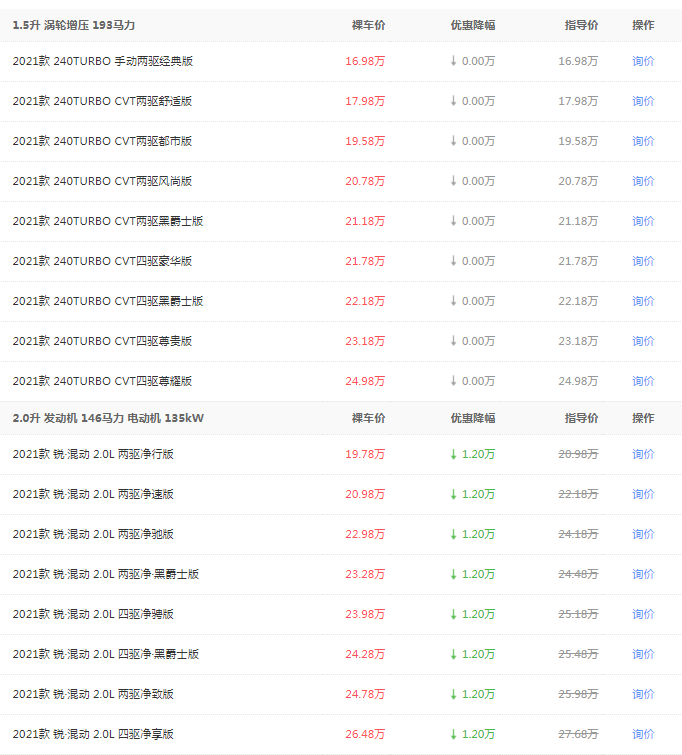Open the 240TURBO CVT两驱舒适版 model link
The height and width of the screenshot is (755, 682).
pos(102,101)
